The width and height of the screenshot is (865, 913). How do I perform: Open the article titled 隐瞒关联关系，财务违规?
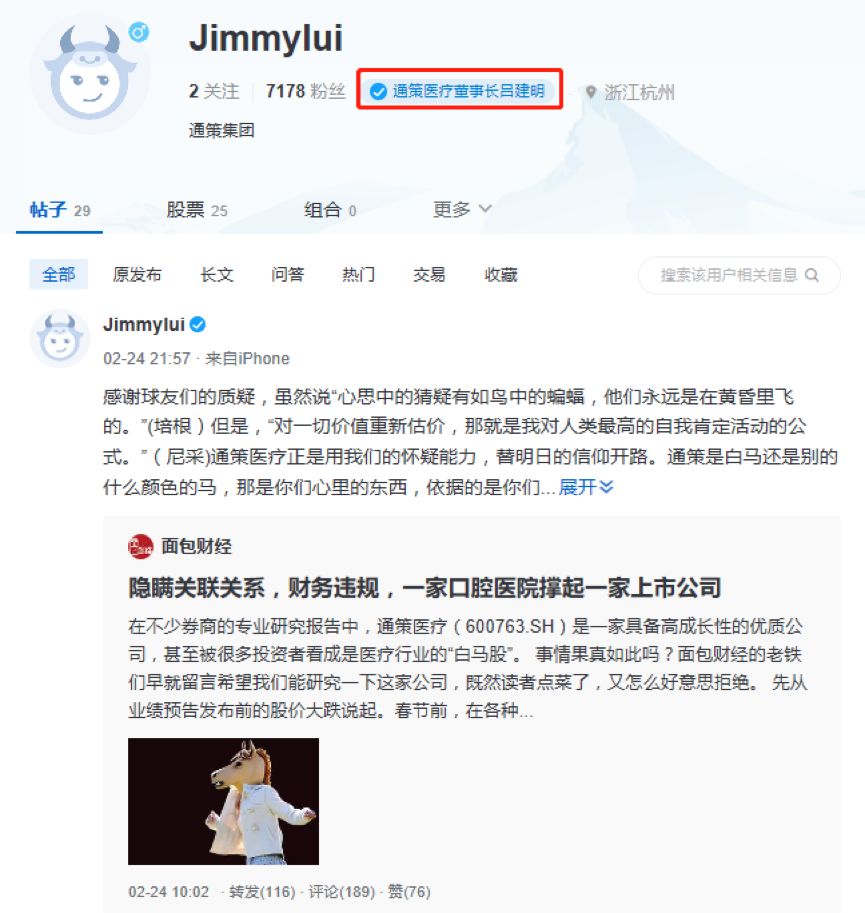(x=424, y=588)
